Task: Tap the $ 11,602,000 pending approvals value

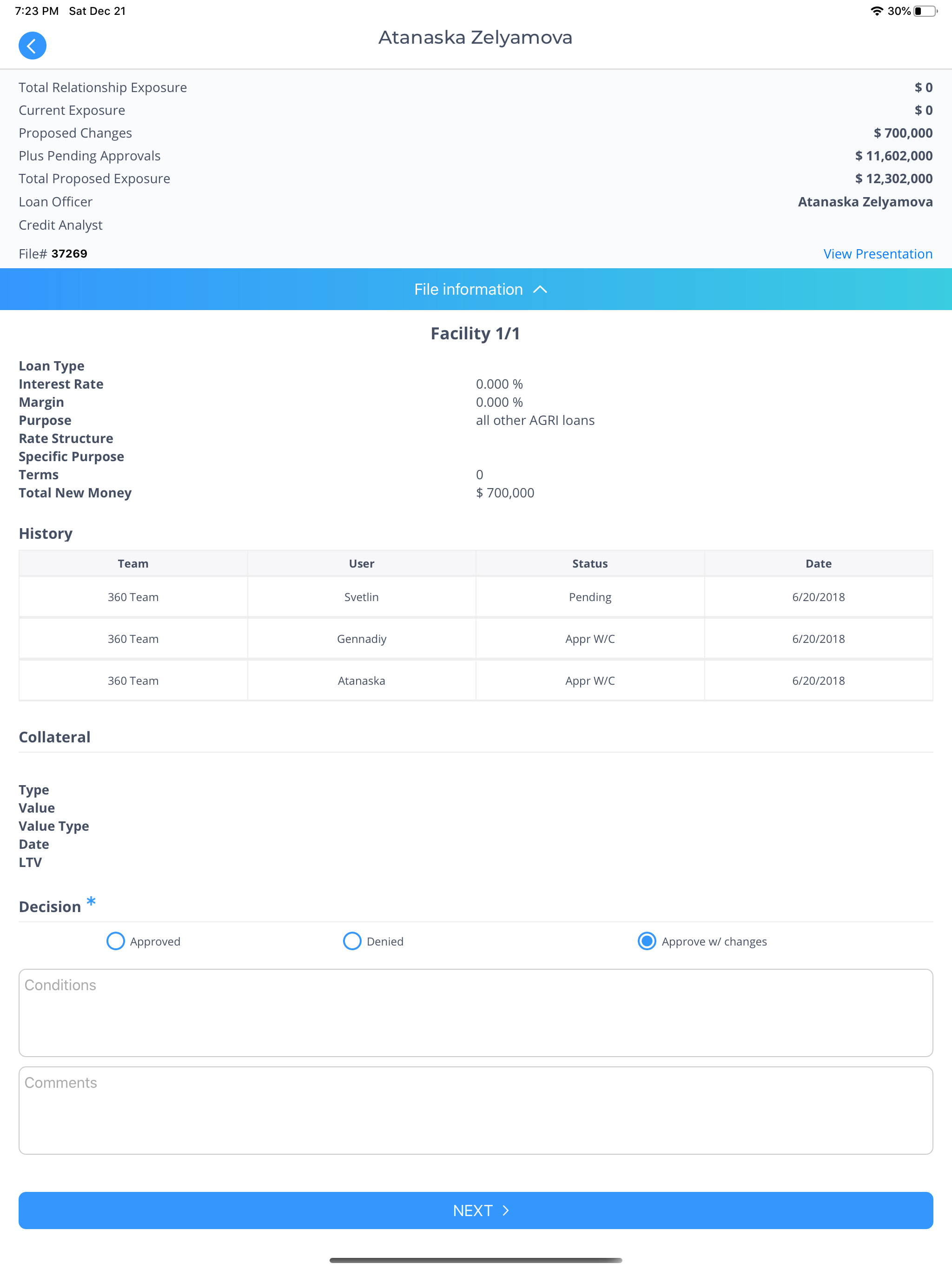Action: coord(894,156)
